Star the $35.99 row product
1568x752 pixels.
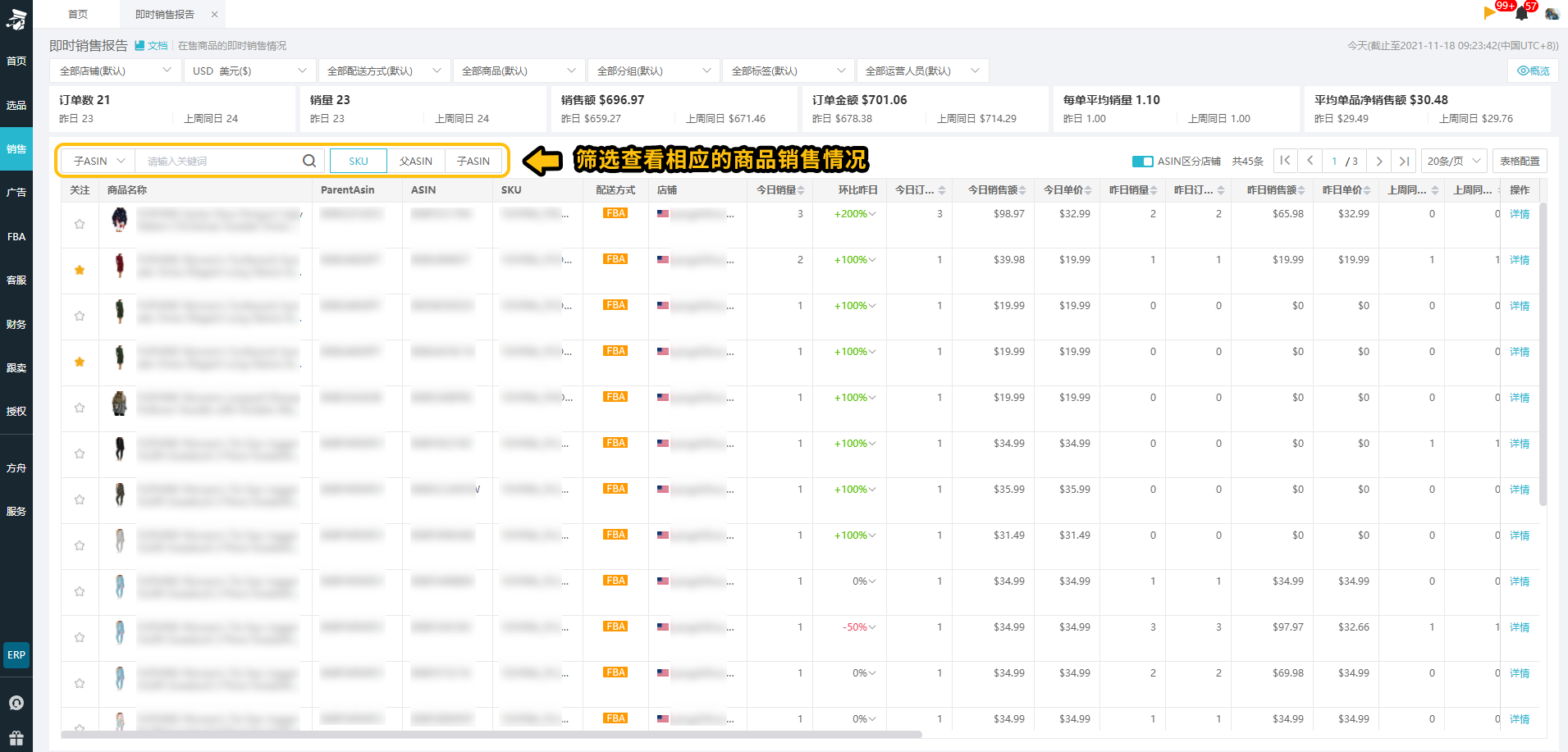tap(80, 499)
